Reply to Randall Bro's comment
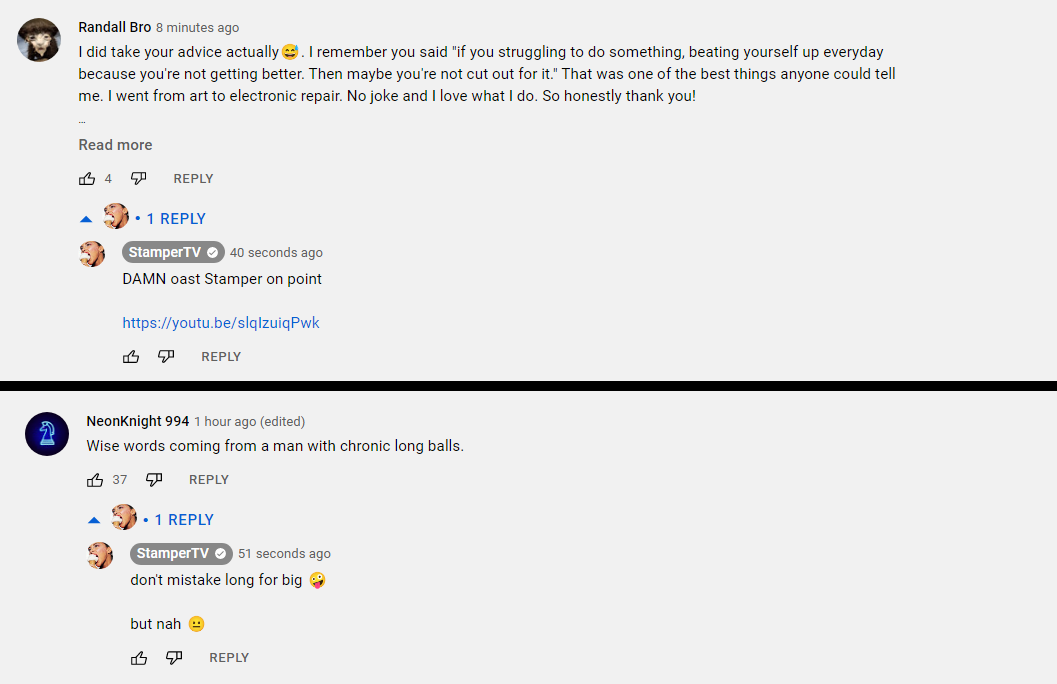 coord(193,179)
